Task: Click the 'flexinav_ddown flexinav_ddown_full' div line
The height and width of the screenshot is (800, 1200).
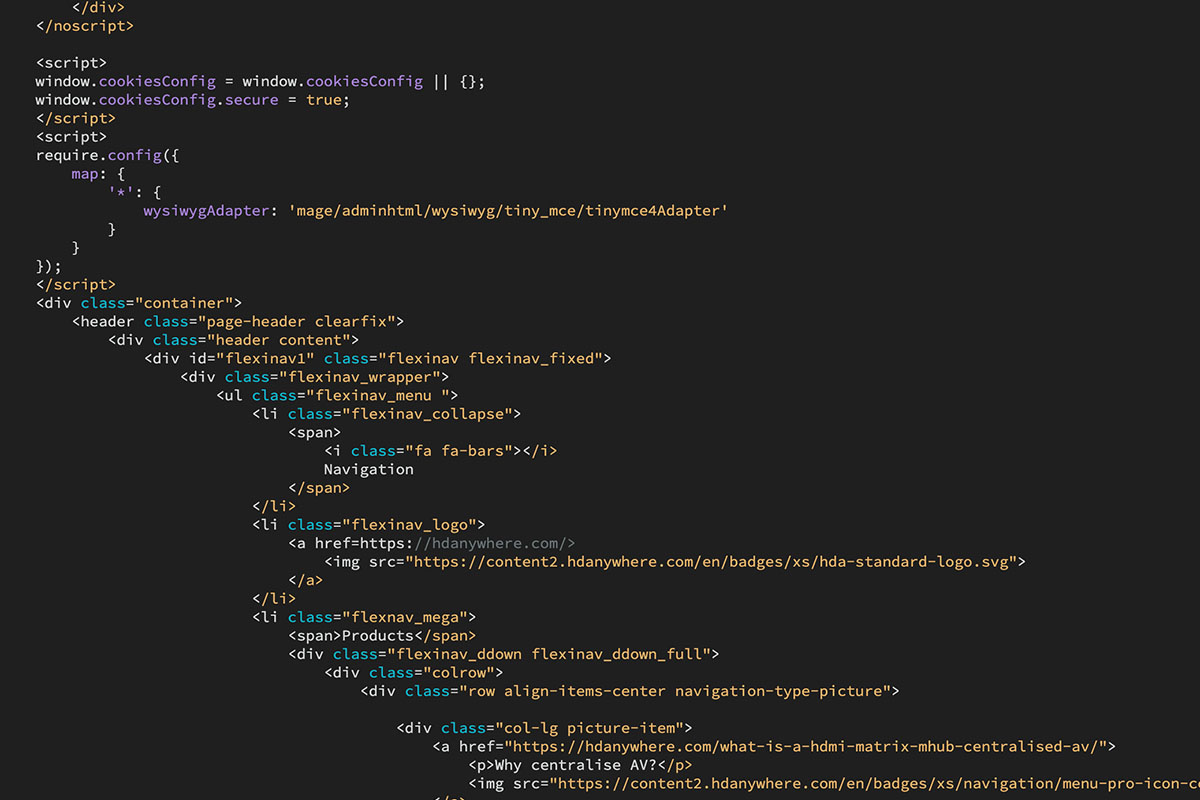Action: (x=503, y=654)
